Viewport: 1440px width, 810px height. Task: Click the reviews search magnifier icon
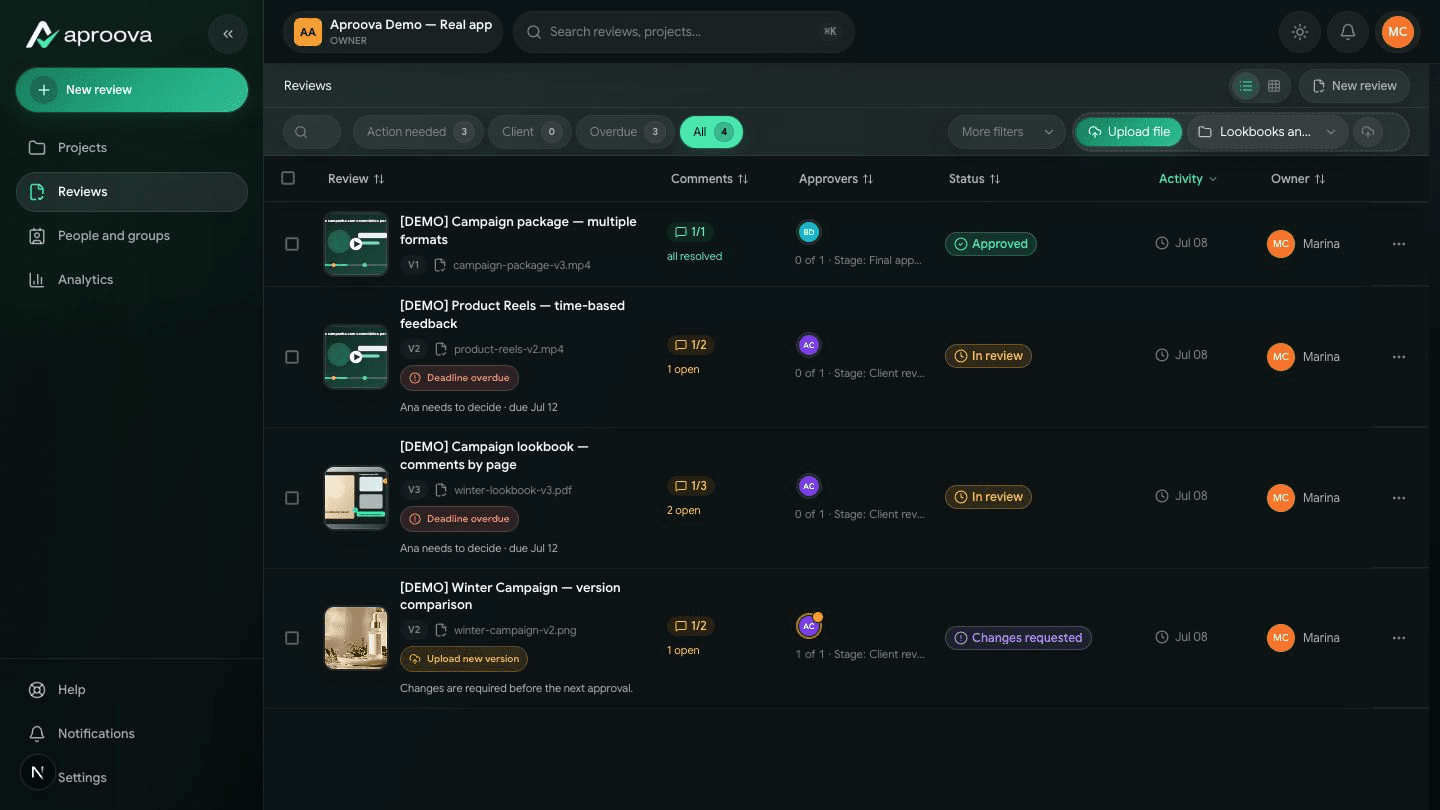[301, 132]
